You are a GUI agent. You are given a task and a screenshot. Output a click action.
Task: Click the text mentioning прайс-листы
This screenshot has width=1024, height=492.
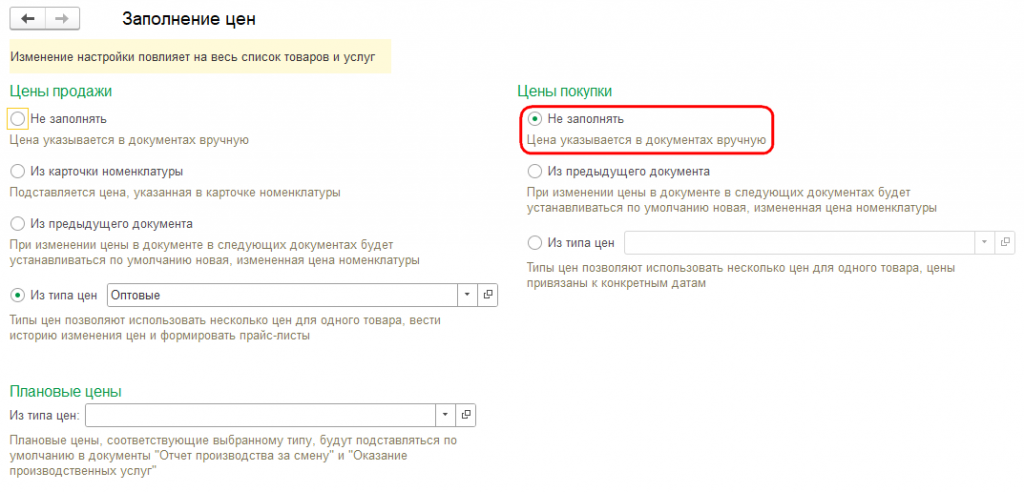coord(225,329)
